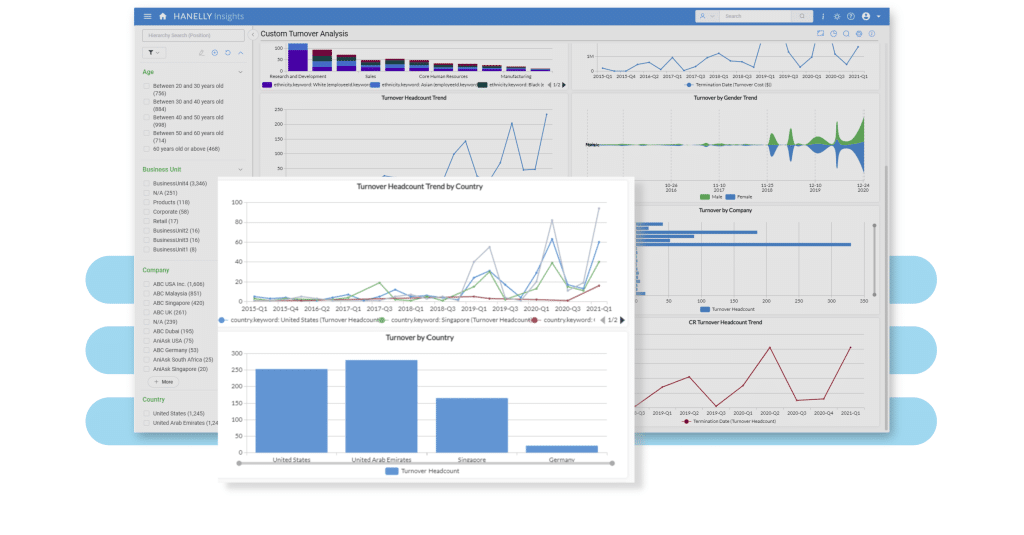Check 'AniAsk South Africa (25)' company

[x=146, y=360]
